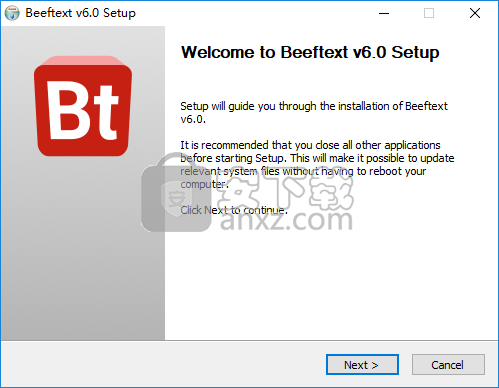Viewport: 499px width, 388px height.
Task: Click the 'v6.0.' text ending the first paragraph
Action: point(193,119)
